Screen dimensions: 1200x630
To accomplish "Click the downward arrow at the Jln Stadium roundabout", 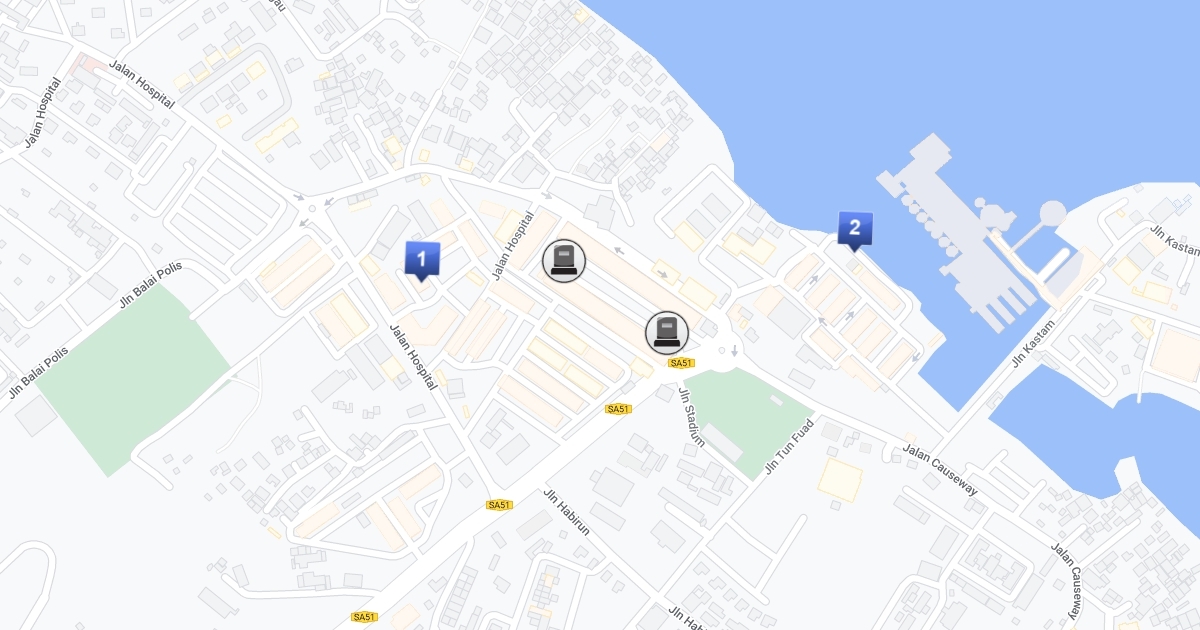I will (x=735, y=350).
